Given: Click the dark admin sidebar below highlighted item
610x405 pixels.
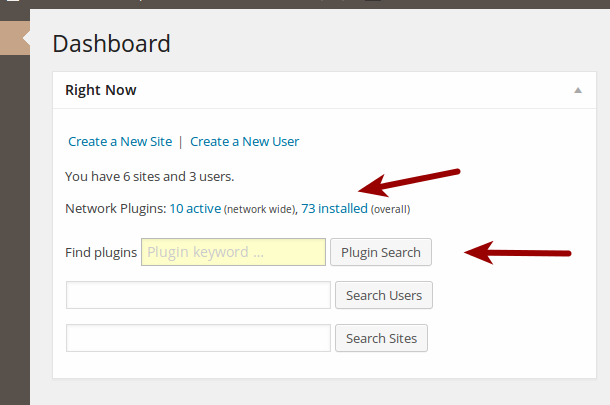Looking at the screenshot, I should (15, 230).
